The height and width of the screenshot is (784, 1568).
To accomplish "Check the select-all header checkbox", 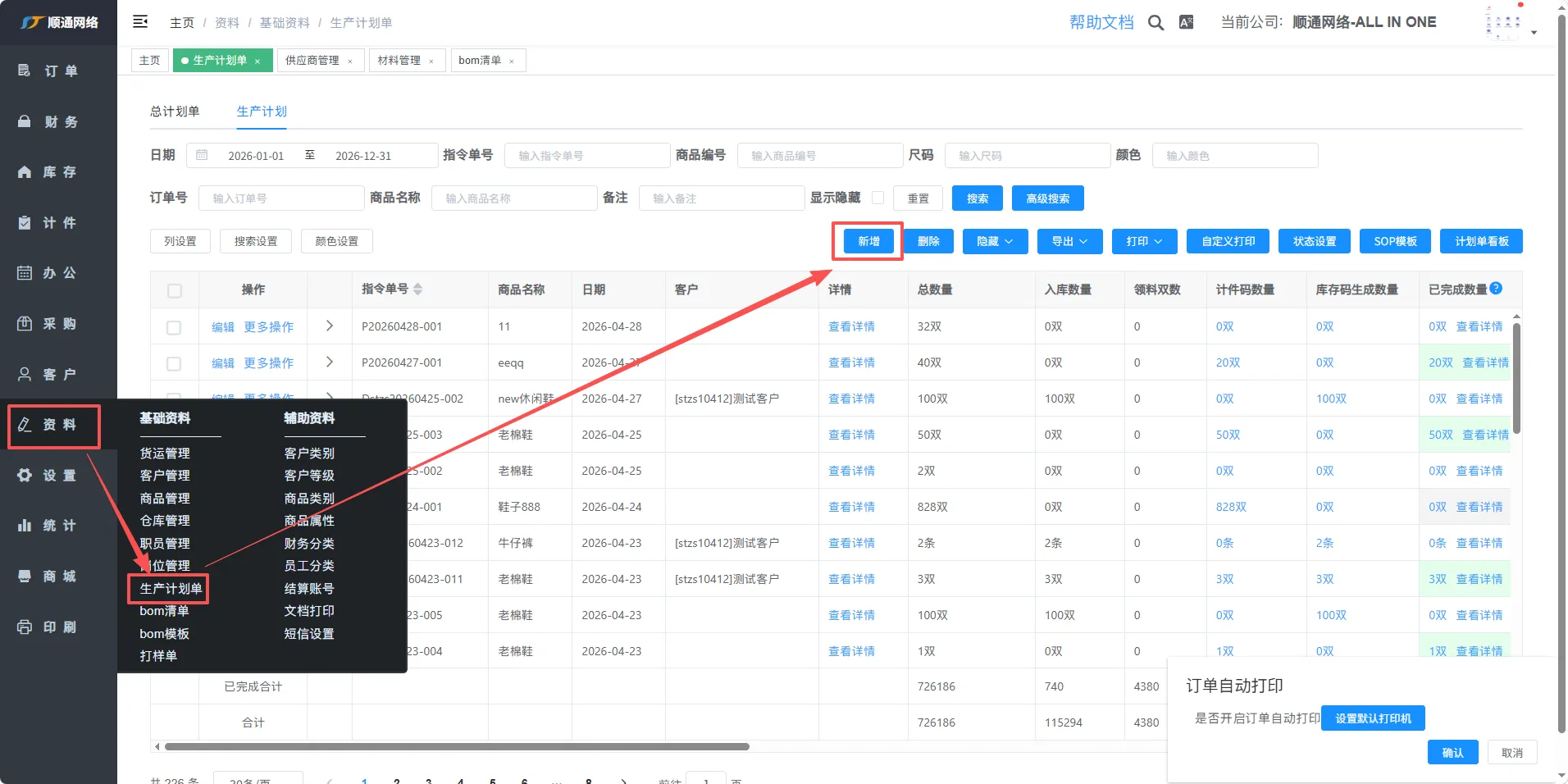I will tap(174, 290).
